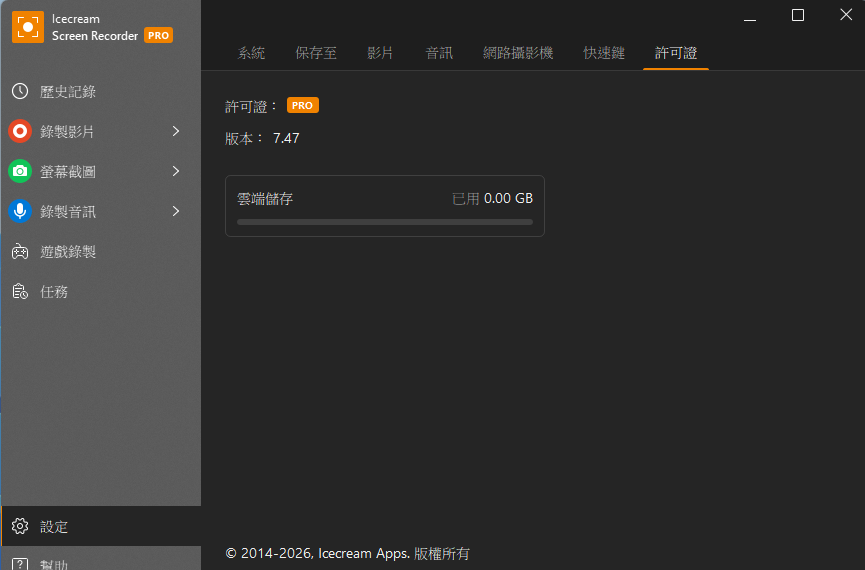Select the 快速鍵 tab
Image resolution: width=865 pixels, height=570 pixels.
click(x=604, y=53)
